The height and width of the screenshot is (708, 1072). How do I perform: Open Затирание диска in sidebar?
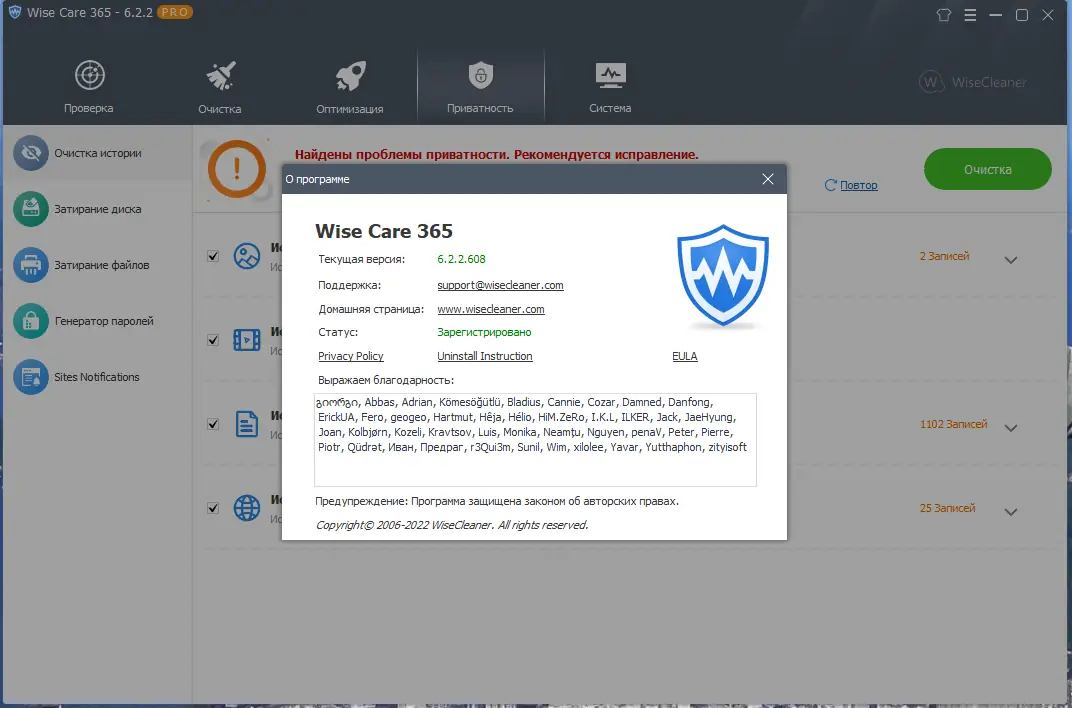[97, 209]
